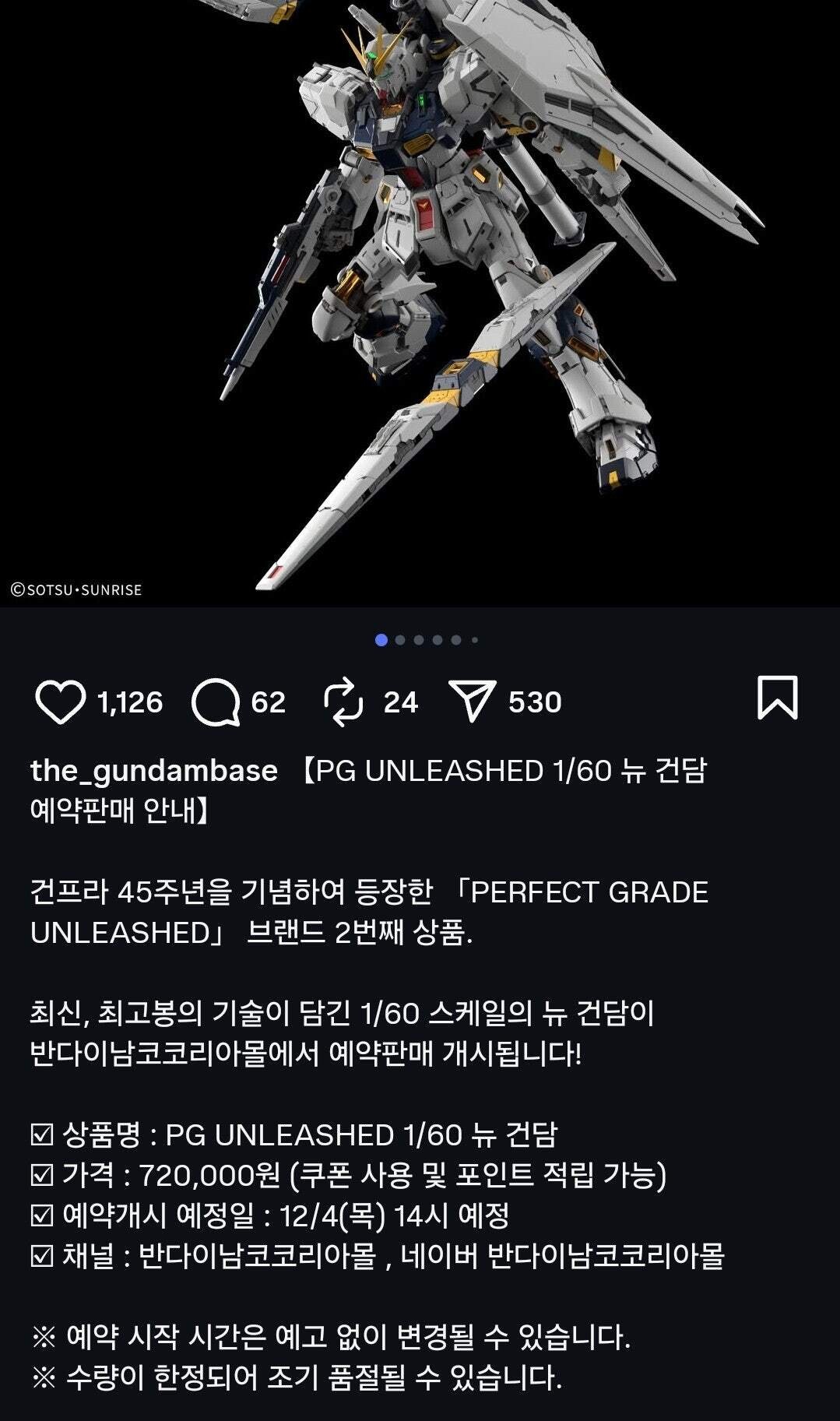
Task: Tap the checkbox emoji beside 가격
Action: [x=42, y=1175]
